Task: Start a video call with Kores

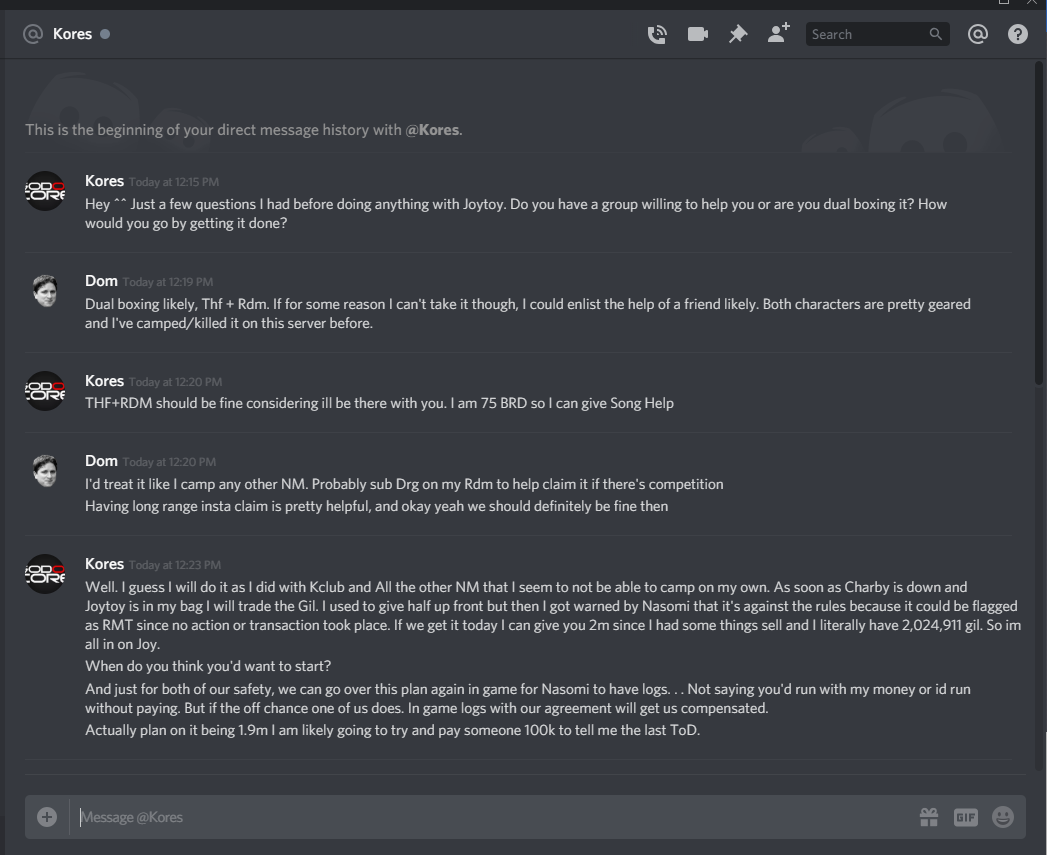Action: 698,34
